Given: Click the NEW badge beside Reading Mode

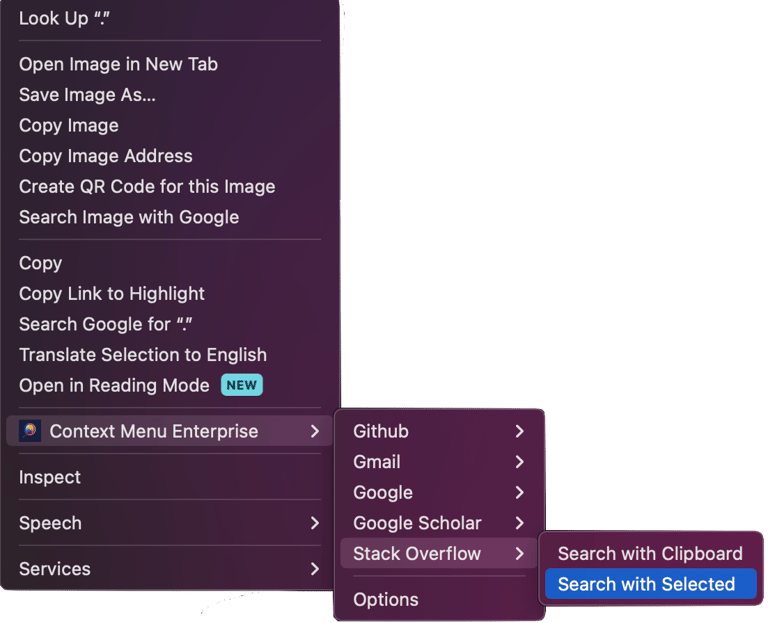Looking at the screenshot, I should coord(242,385).
